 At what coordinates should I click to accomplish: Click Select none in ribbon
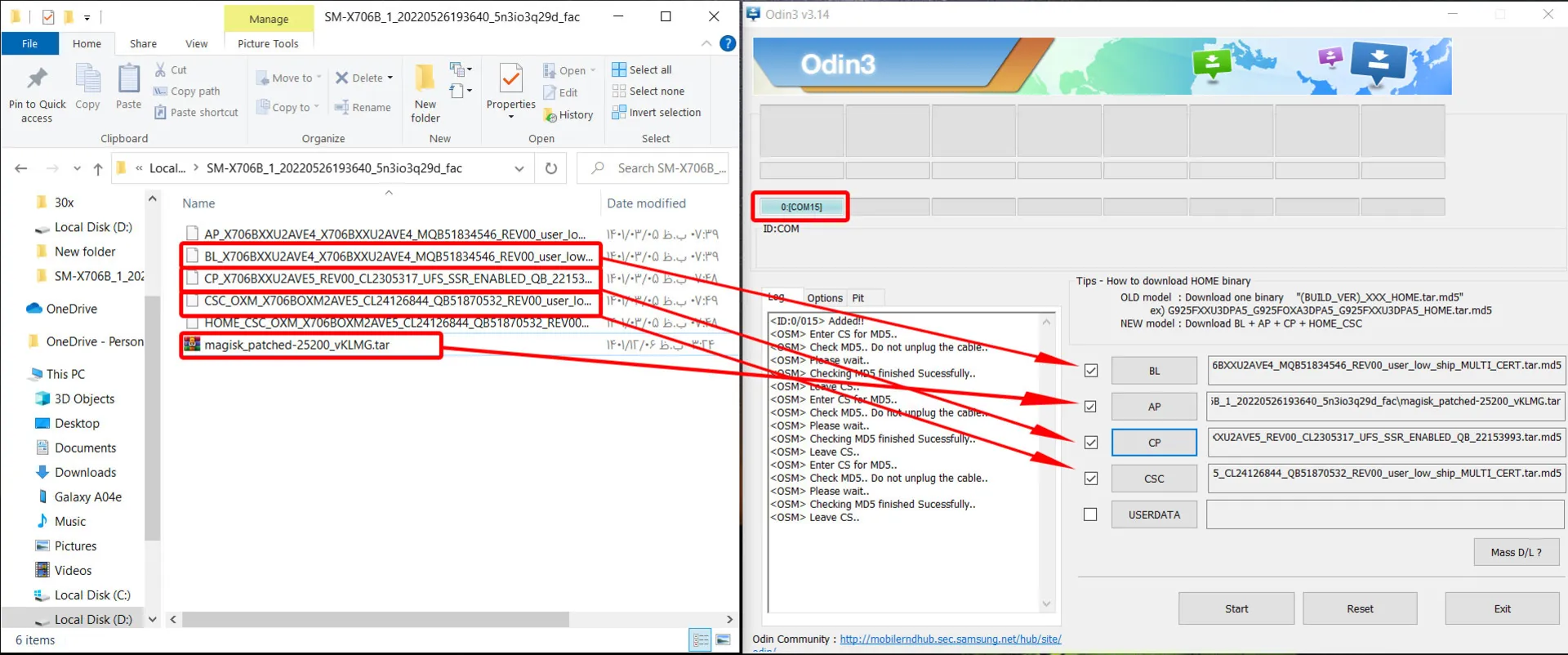click(648, 91)
